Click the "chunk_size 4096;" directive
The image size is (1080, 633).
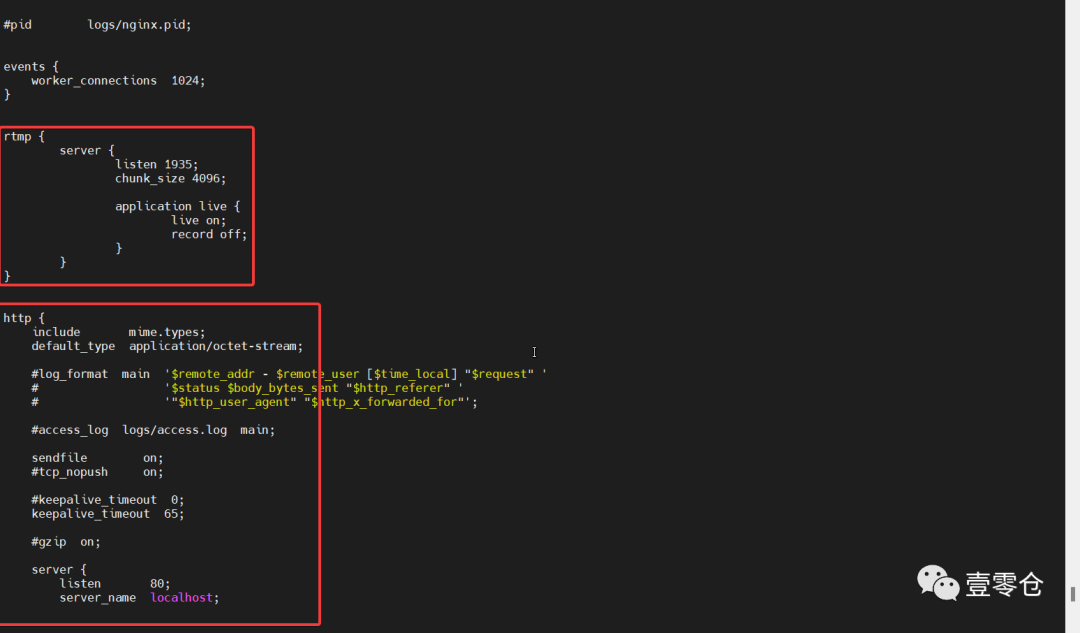point(170,178)
